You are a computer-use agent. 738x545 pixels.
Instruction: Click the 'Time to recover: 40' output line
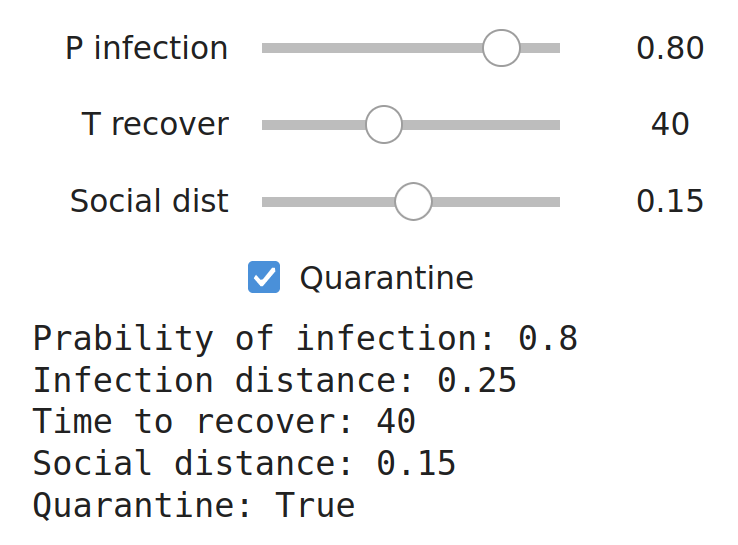click(224, 421)
